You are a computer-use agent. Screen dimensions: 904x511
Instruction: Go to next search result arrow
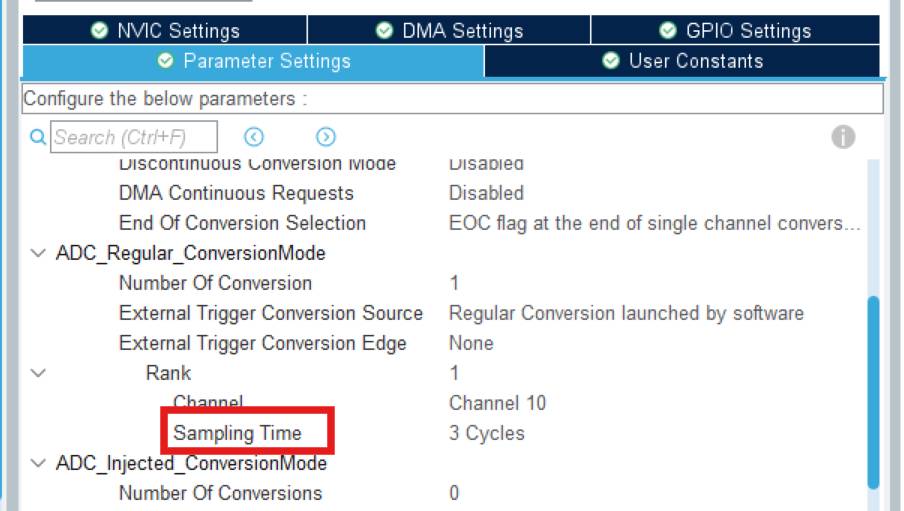pyautogui.click(x=326, y=137)
